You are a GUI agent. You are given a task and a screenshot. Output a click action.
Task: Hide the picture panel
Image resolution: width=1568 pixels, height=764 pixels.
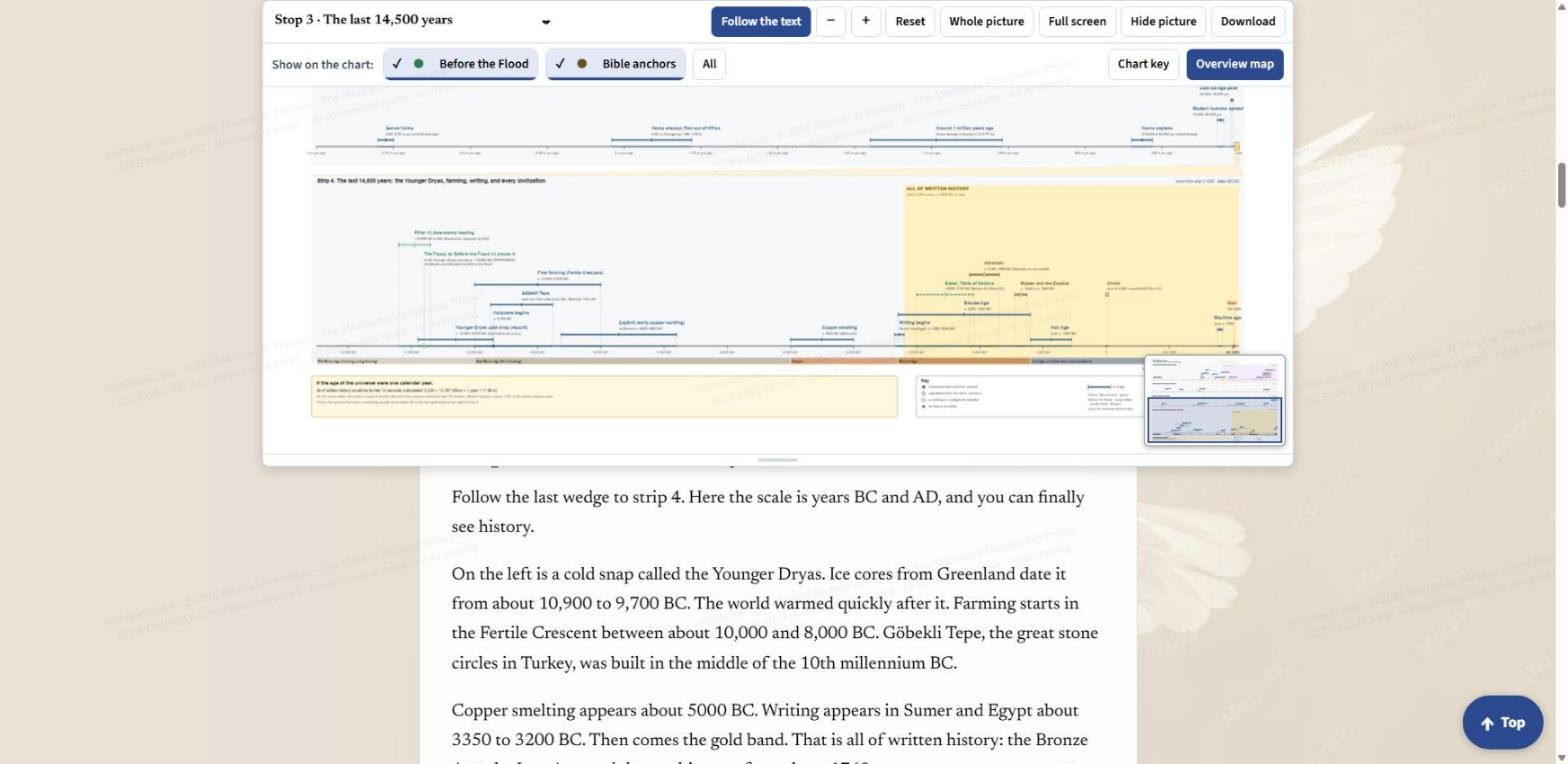pos(1163,21)
